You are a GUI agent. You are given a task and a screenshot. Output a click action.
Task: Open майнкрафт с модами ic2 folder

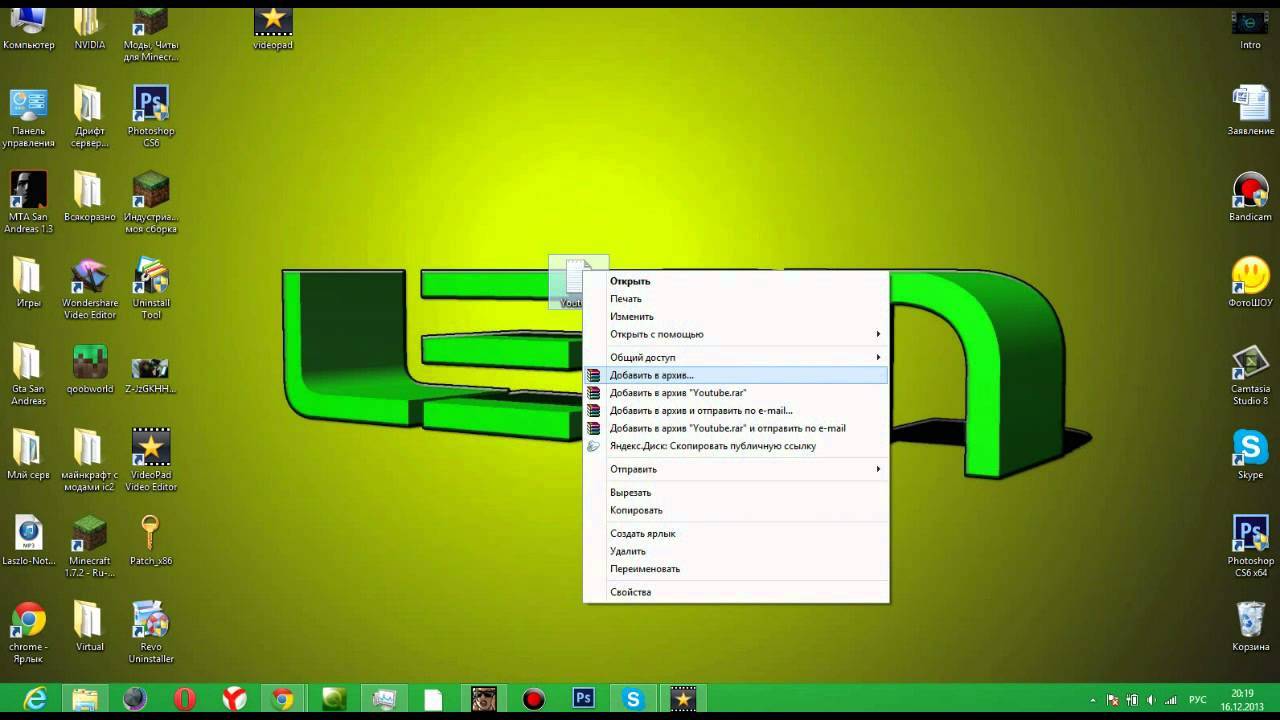[x=89, y=462]
